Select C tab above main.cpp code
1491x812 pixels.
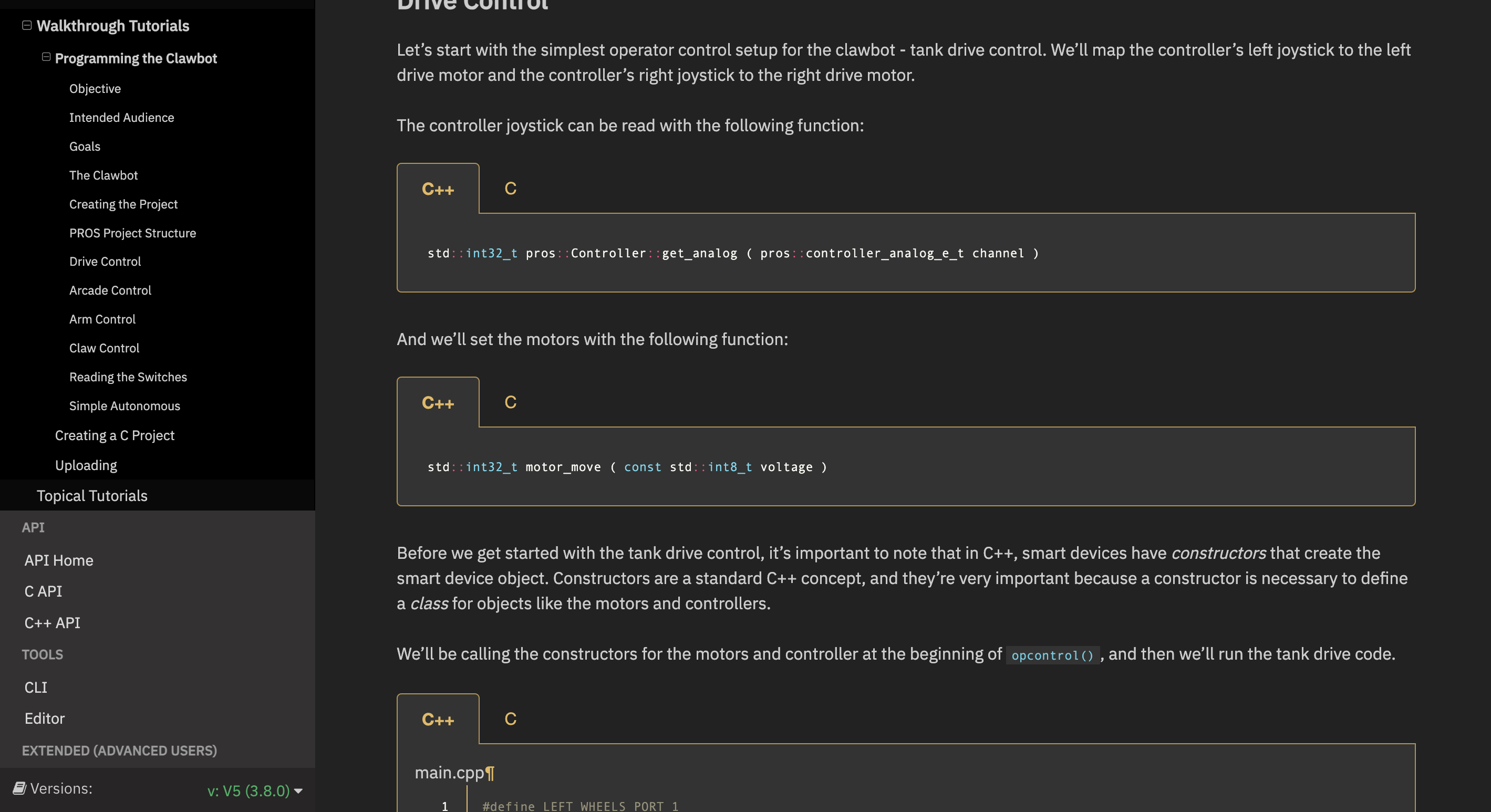point(511,718)
